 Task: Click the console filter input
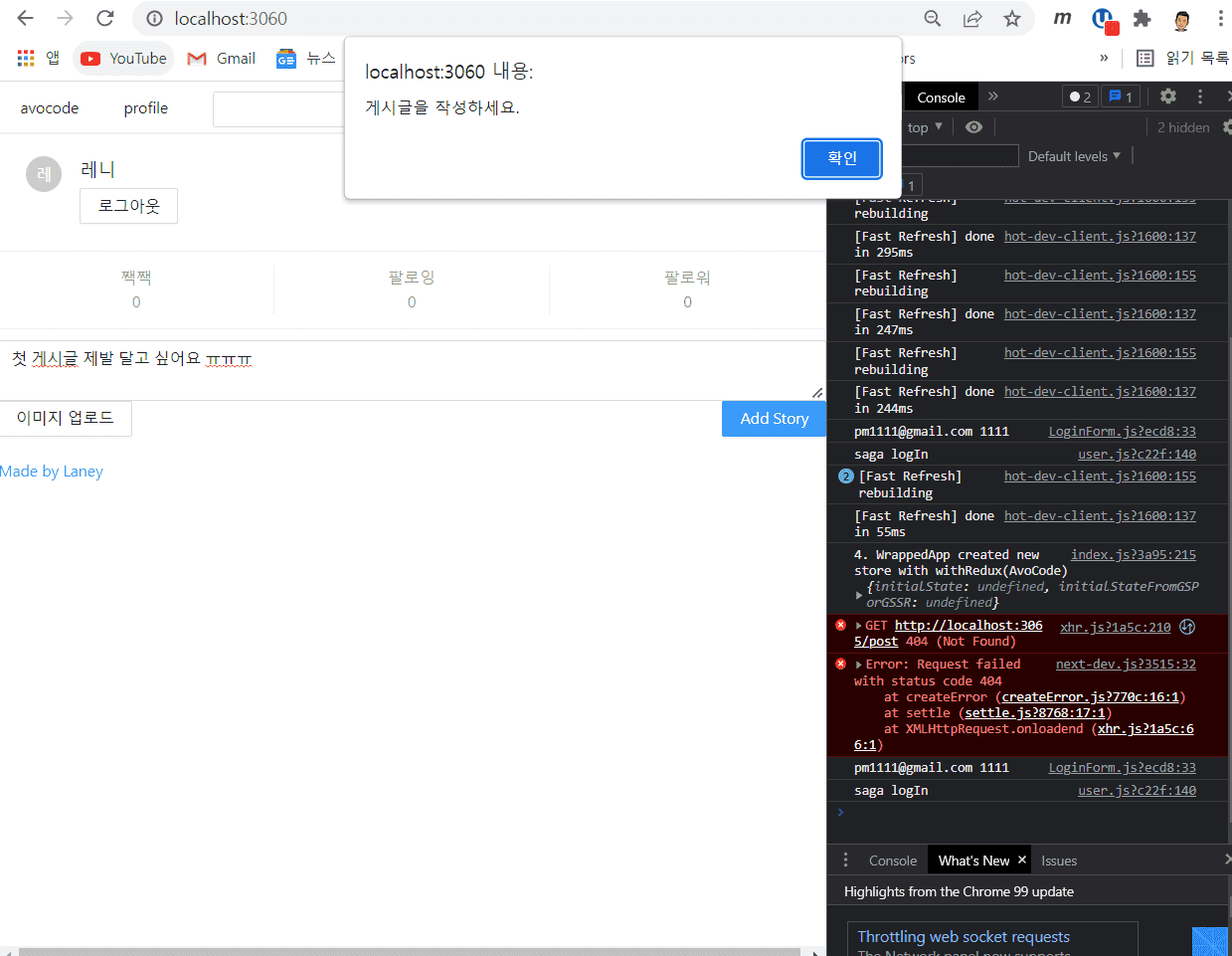point(960,156)
